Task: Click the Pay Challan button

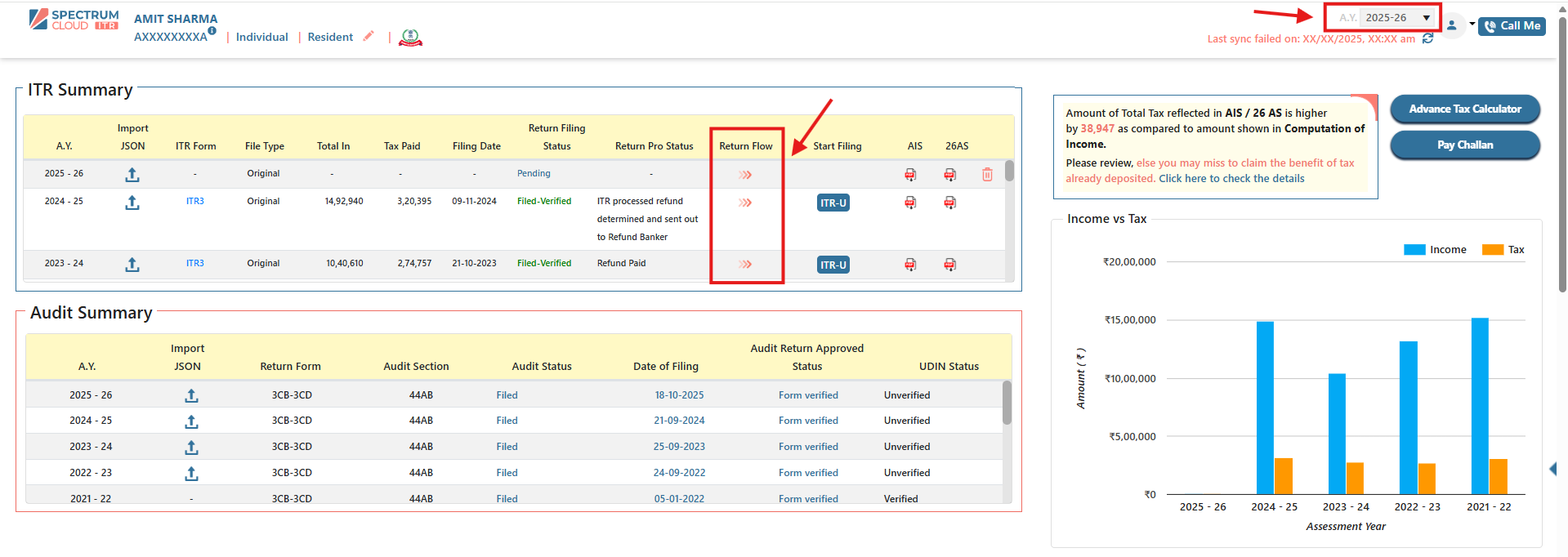Action: pyautogui.click(x=1464, y=145)
